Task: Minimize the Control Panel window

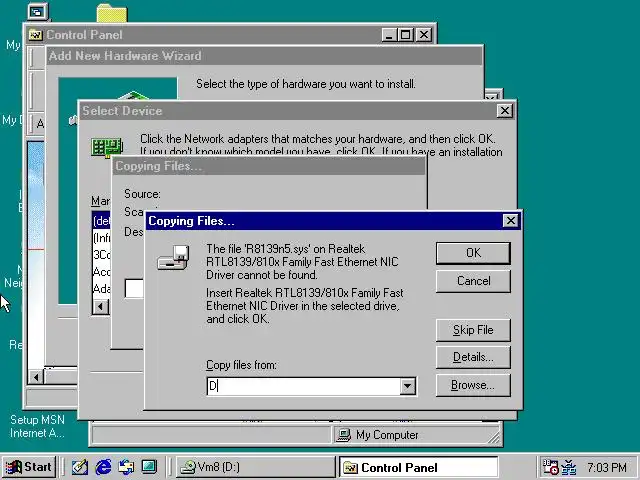Action: click(389, 35)
